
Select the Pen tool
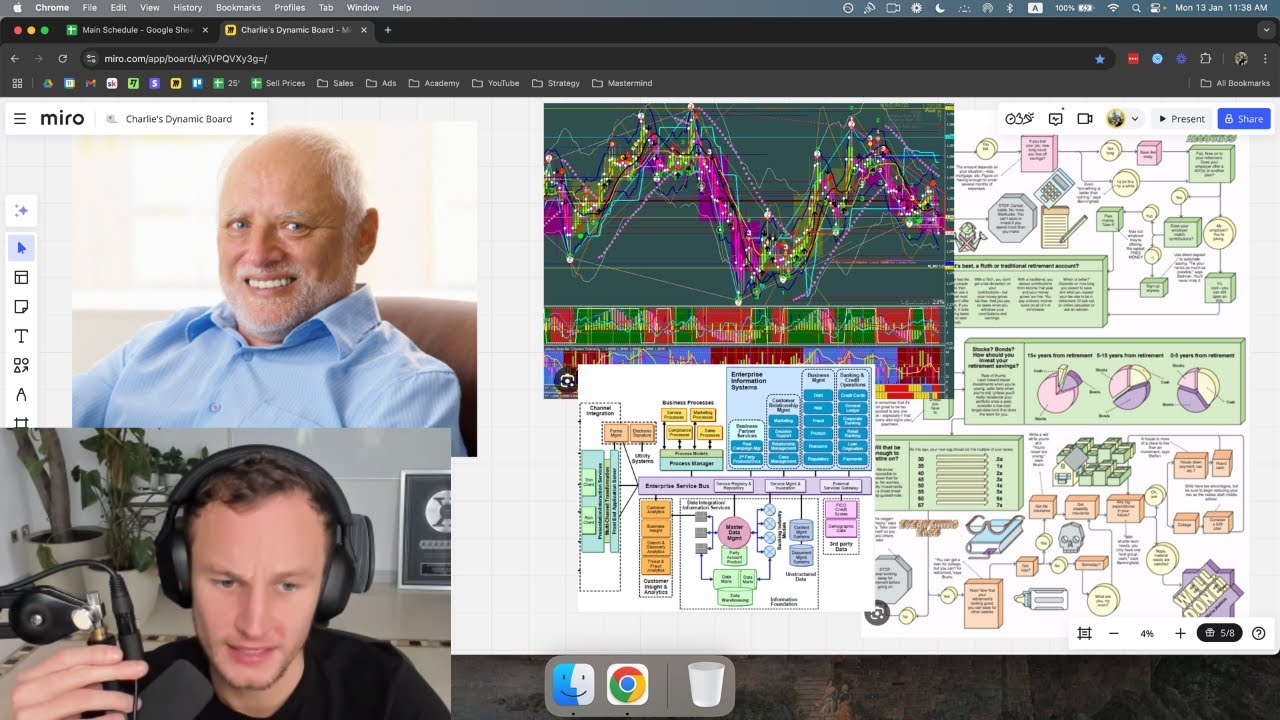pyautogui.click(x=21, y=394)
